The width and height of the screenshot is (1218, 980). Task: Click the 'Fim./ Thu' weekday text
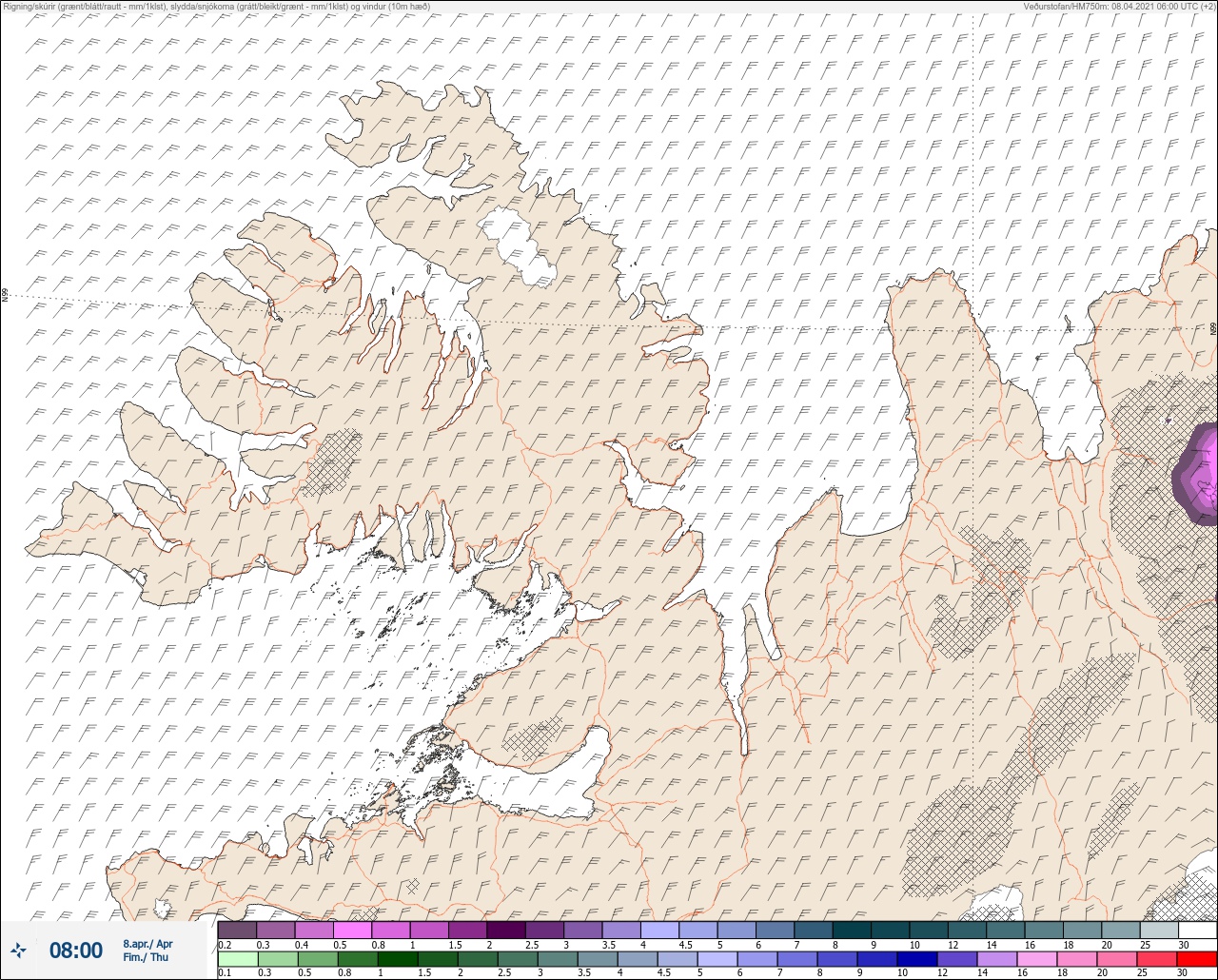146,957
